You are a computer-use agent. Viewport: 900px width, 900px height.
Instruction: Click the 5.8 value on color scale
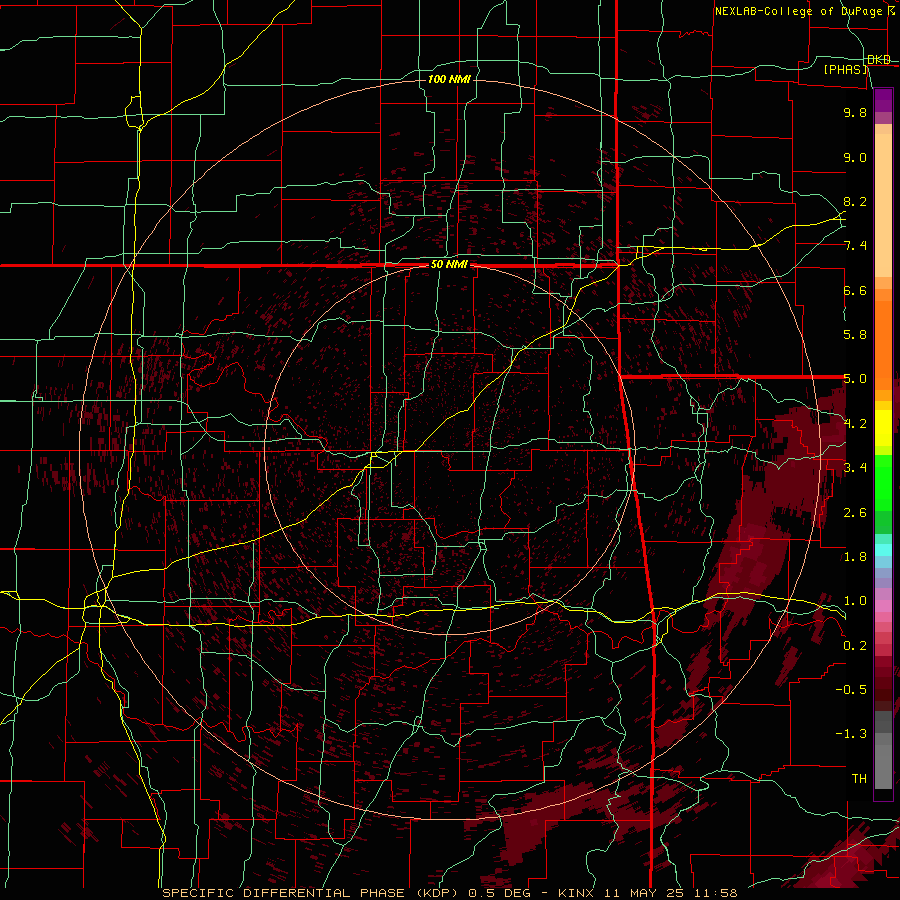855,335
